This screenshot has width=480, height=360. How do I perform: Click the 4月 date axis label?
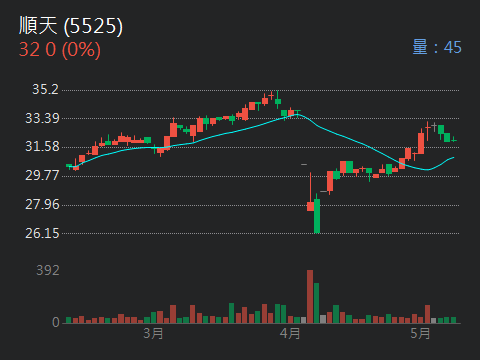pyautogui.click(x=290, y=333)
